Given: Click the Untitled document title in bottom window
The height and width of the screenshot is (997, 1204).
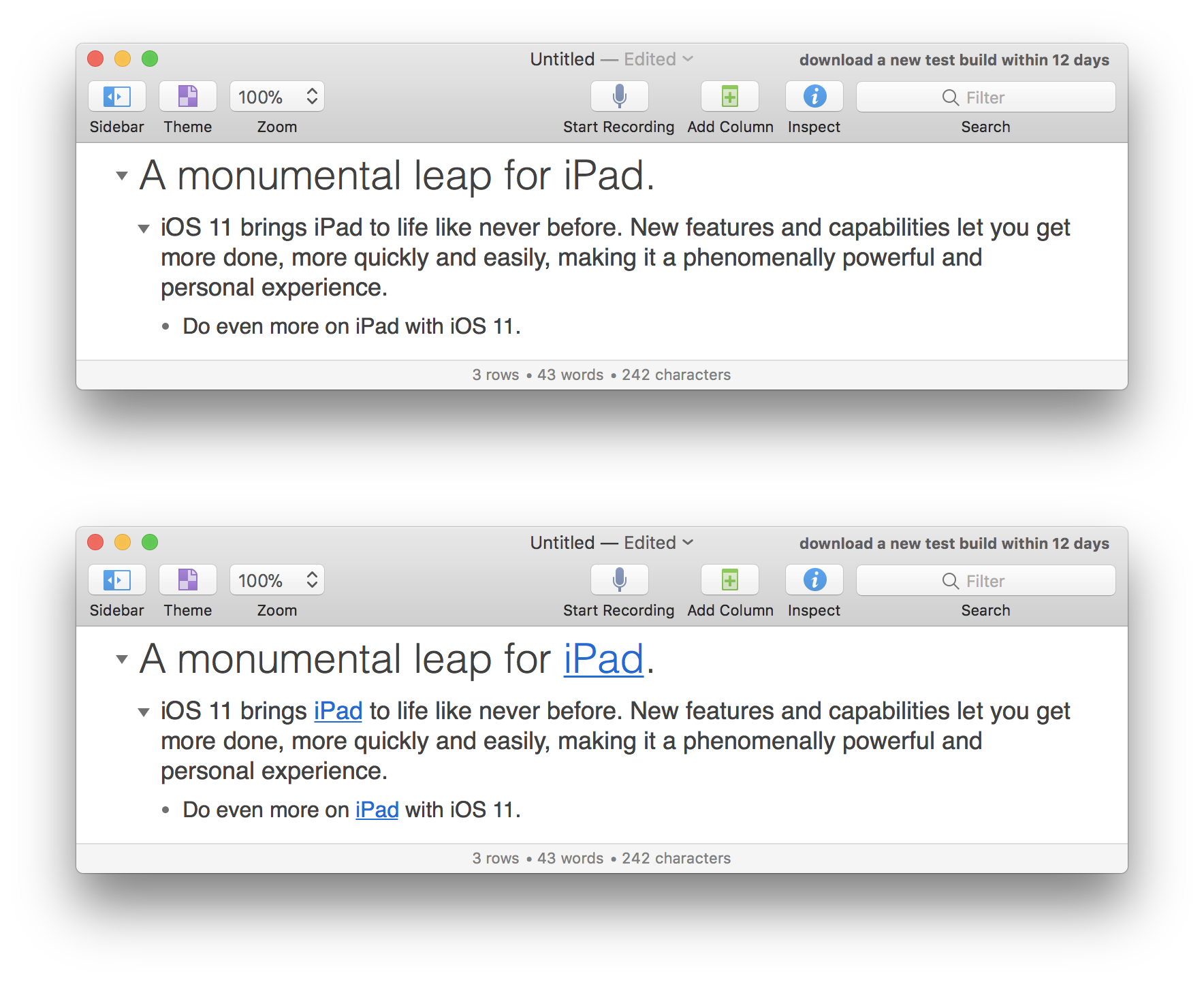Looking at the screenshot, I should [563, 543].
